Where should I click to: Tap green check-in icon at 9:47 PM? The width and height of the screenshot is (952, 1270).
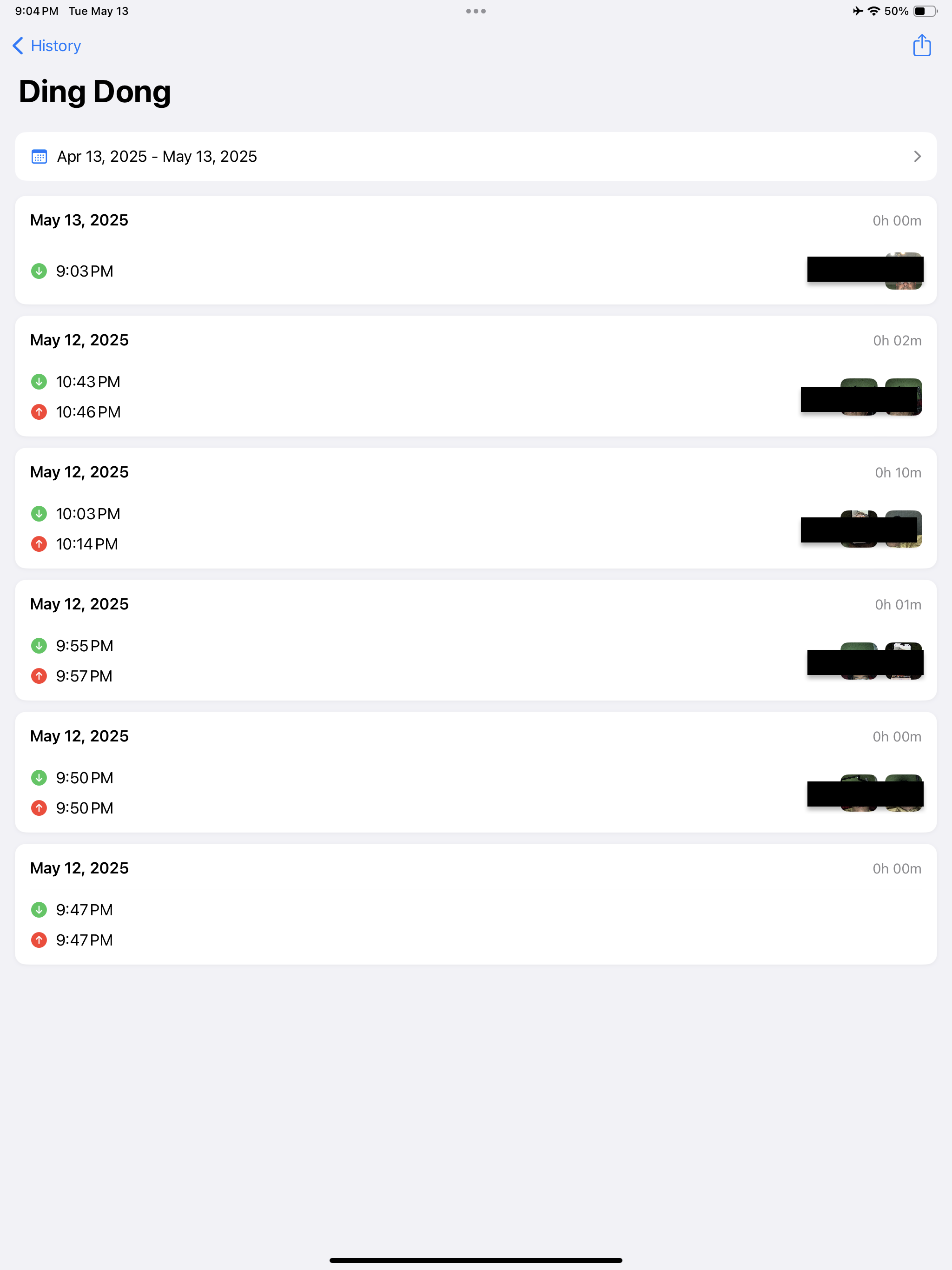tap(39, 910)
